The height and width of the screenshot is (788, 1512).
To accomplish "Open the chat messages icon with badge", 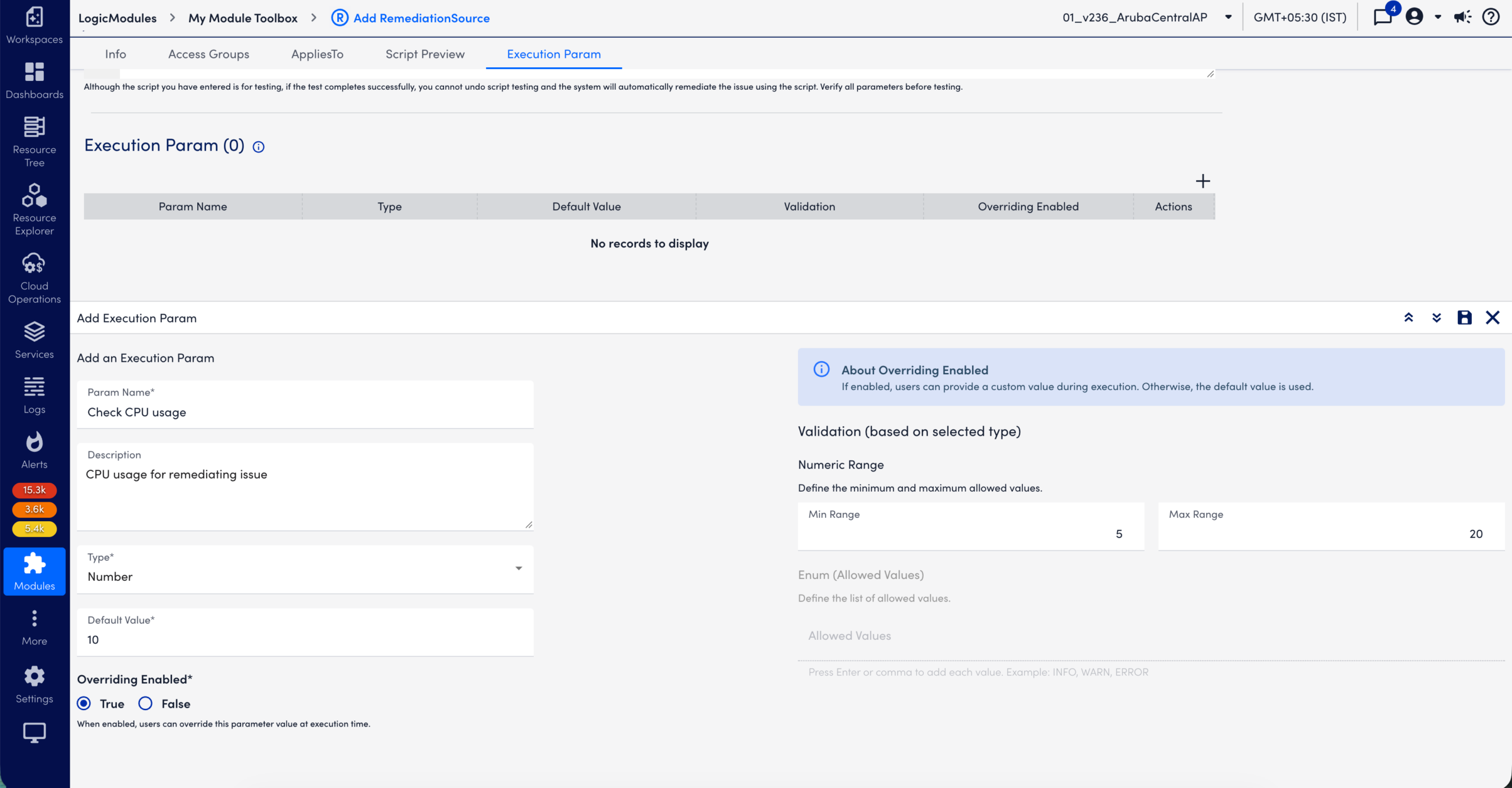I will pyautogui.click(x=1384, y=17).
